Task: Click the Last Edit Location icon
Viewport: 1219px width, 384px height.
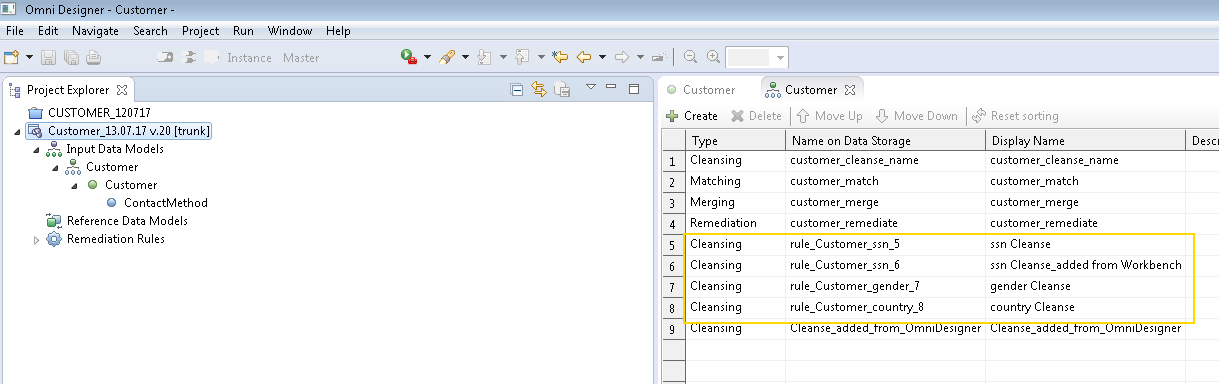Action: click(559, 57)
